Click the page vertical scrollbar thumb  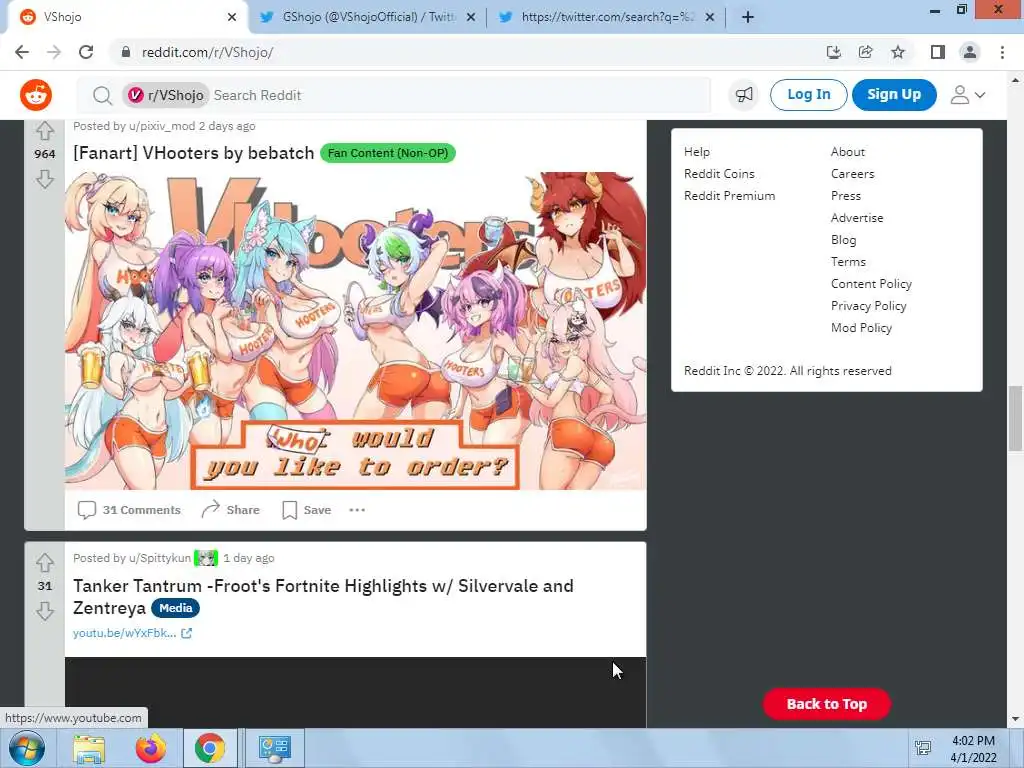[x=1015, y=418]
